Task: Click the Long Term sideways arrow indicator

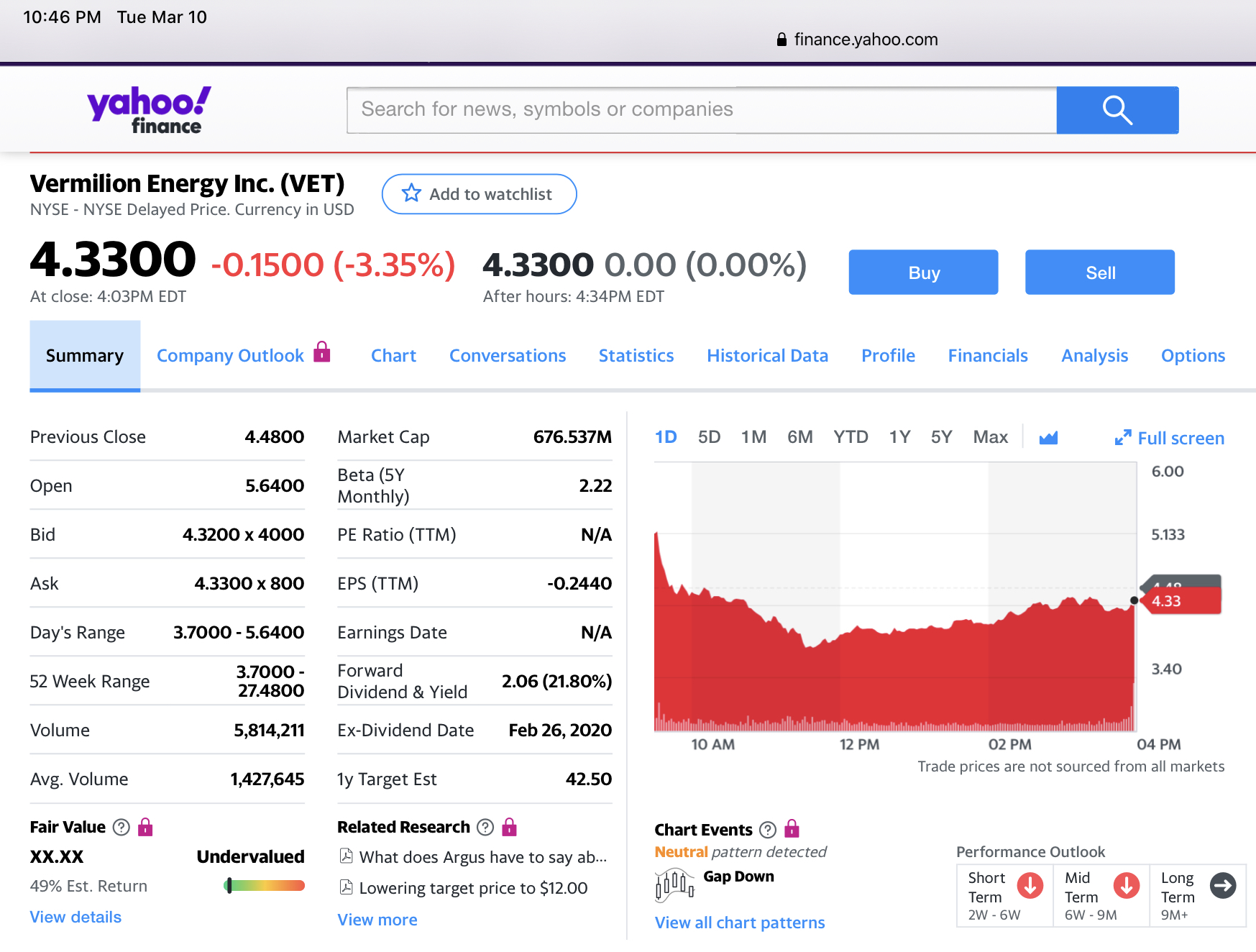Action: click(1222, 886)
